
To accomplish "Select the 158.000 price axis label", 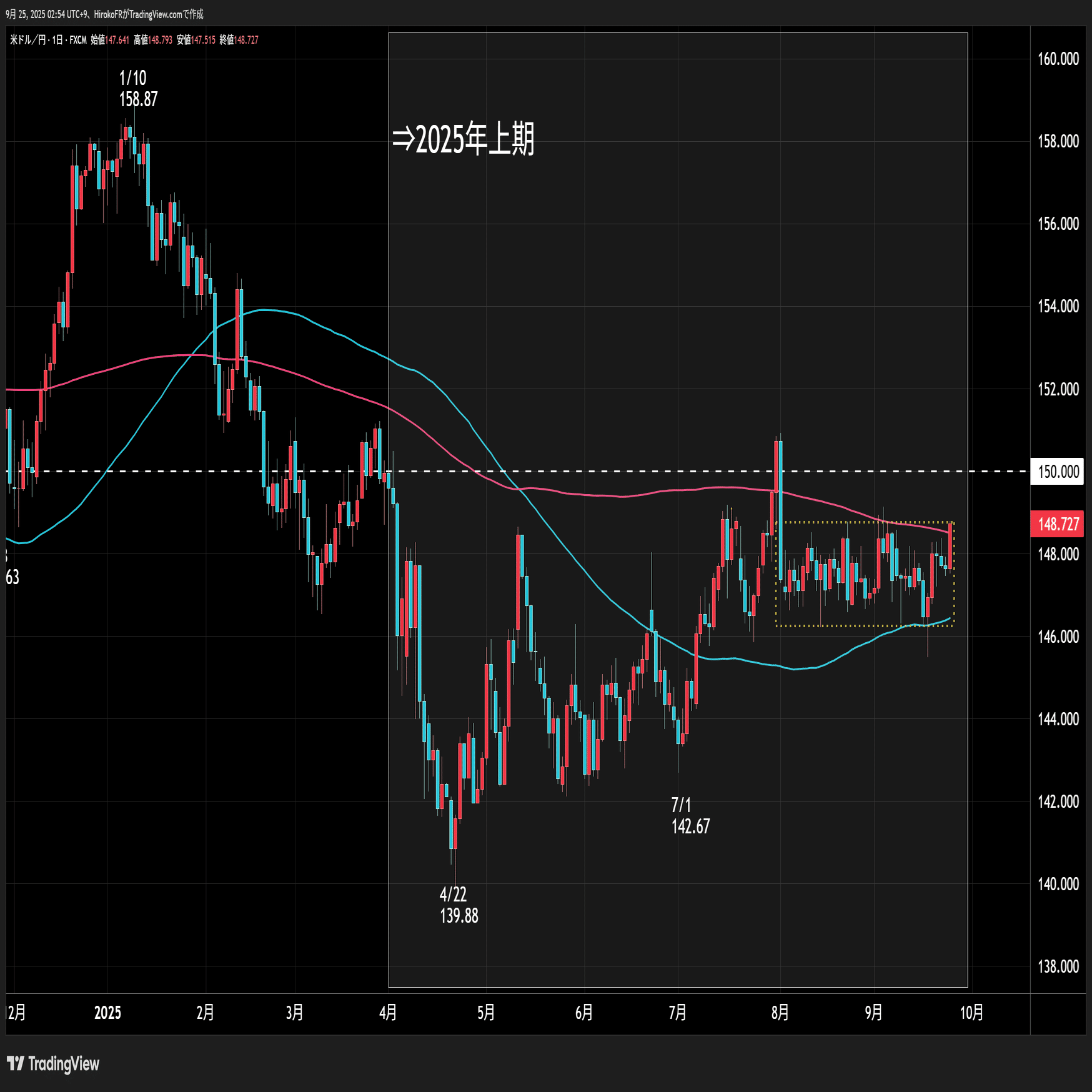I will pos(1058,141).
